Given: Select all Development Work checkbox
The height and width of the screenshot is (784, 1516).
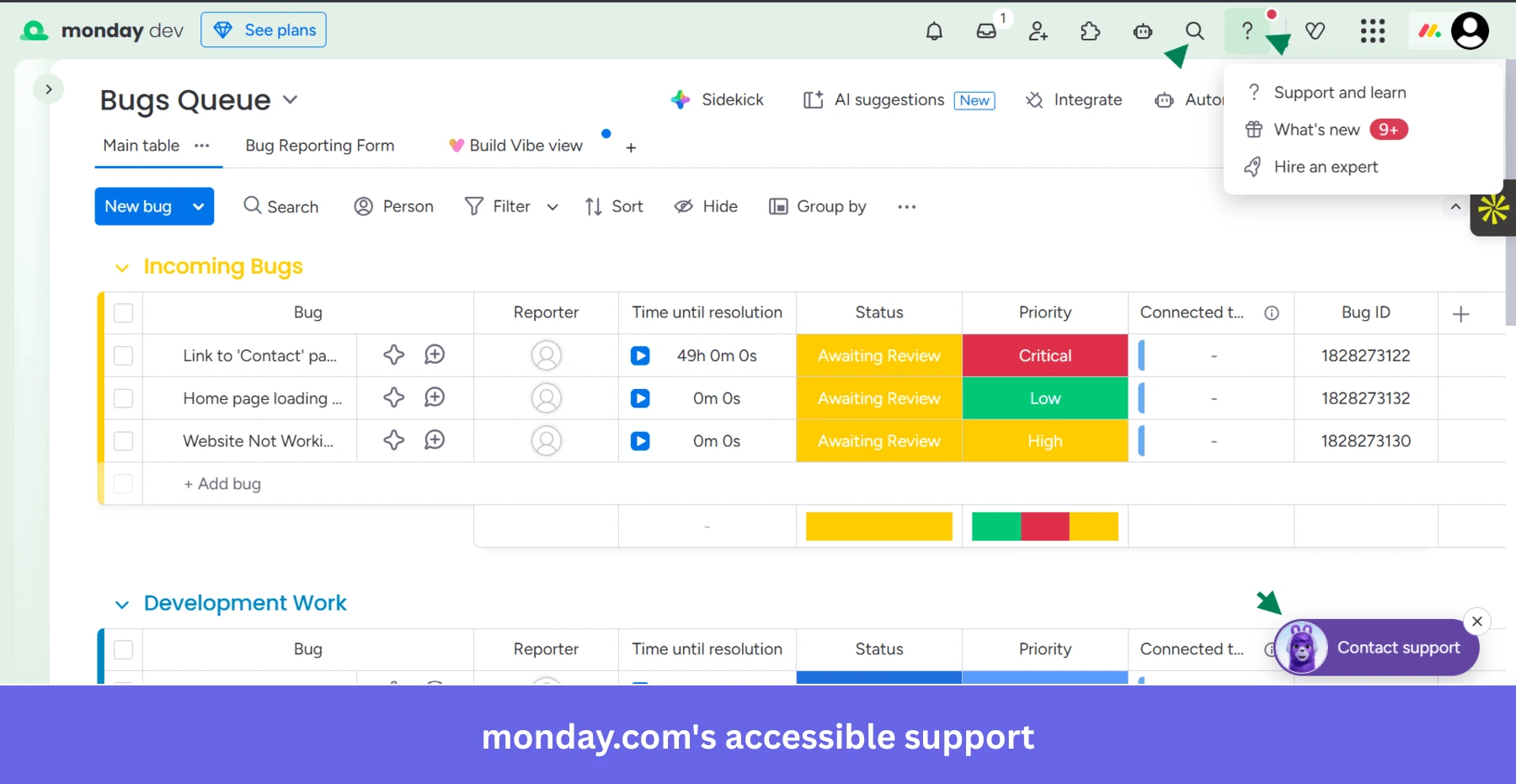Looking at the screenshot, I should 124,650.
